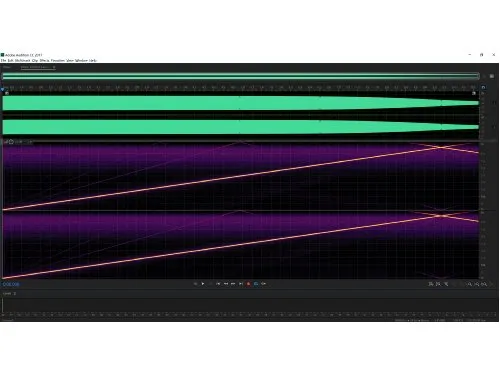Viewport: 500px width, 375px height.
Task: Open the Effects menu
Action: pyautogui.click(x=44, y=60)
